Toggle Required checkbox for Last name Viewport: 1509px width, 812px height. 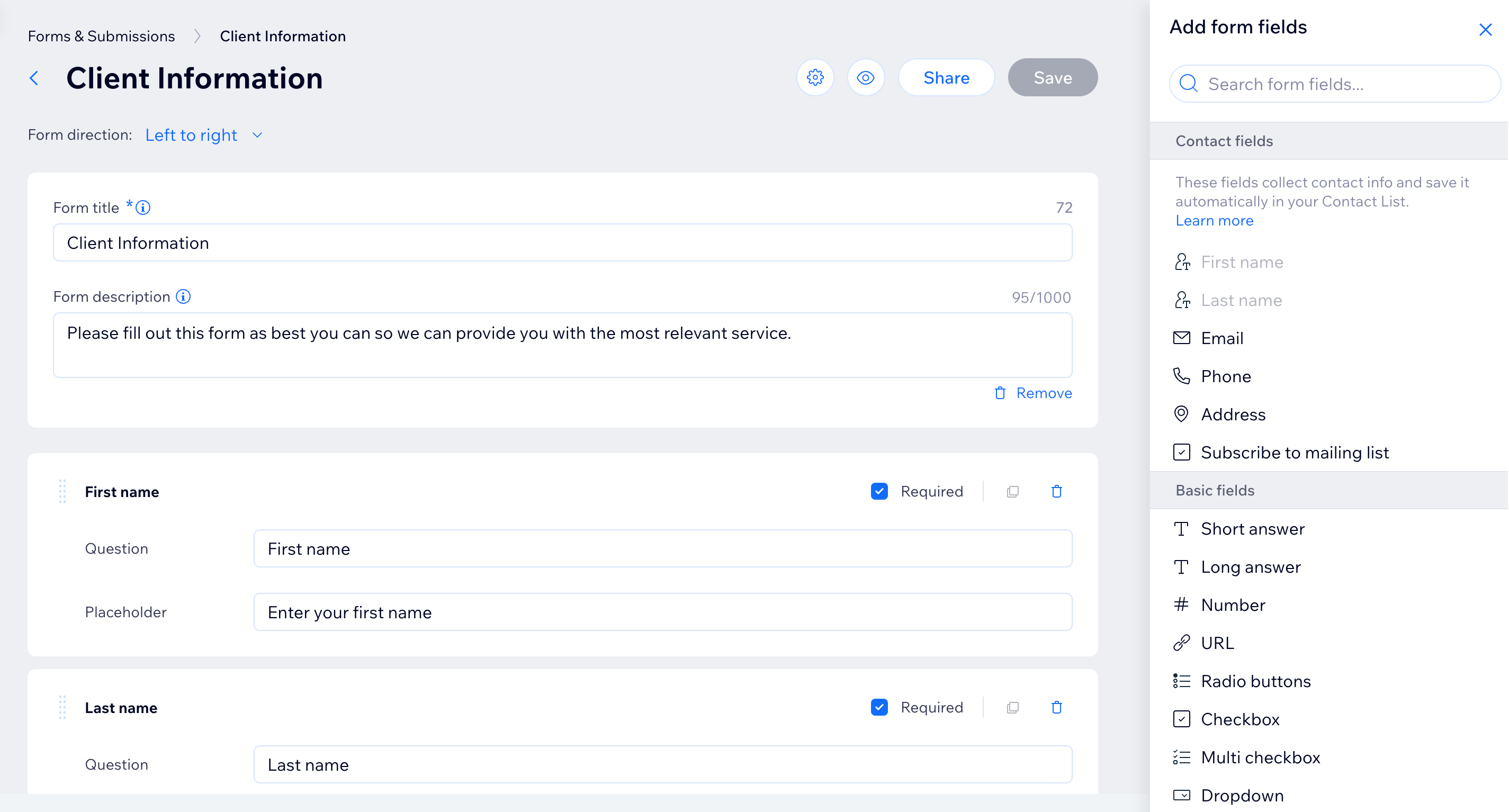pyautogui.click(x=880, y=708)
